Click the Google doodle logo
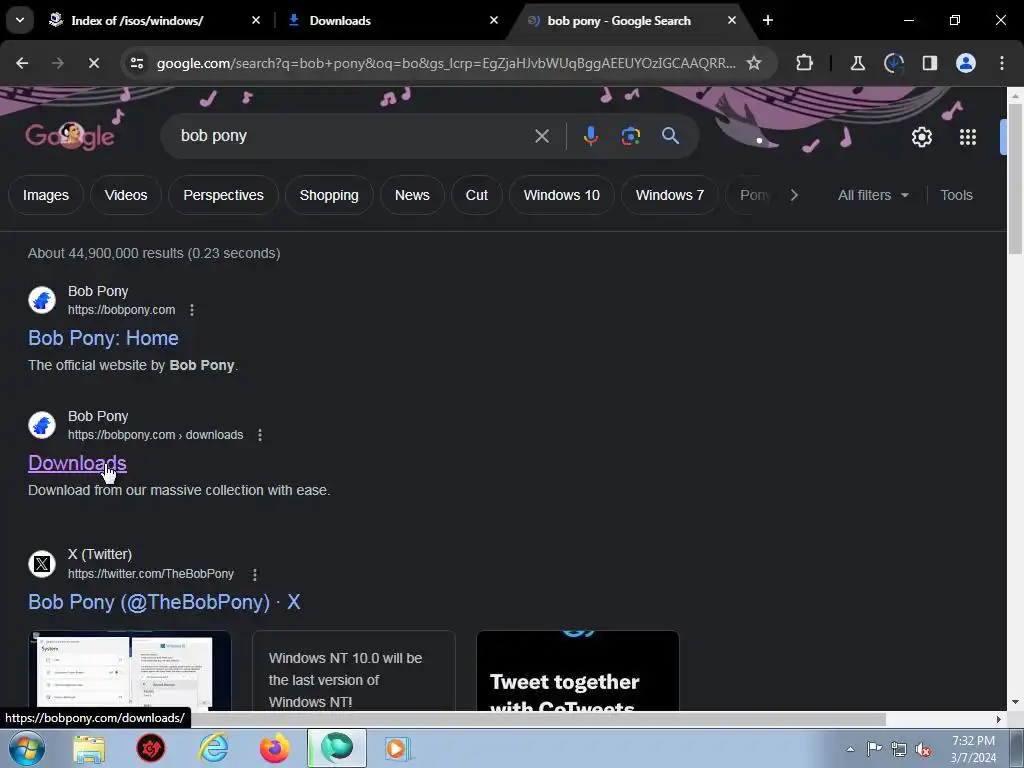1024x768 pixels. pyautogui.click(x=70, y=136)
